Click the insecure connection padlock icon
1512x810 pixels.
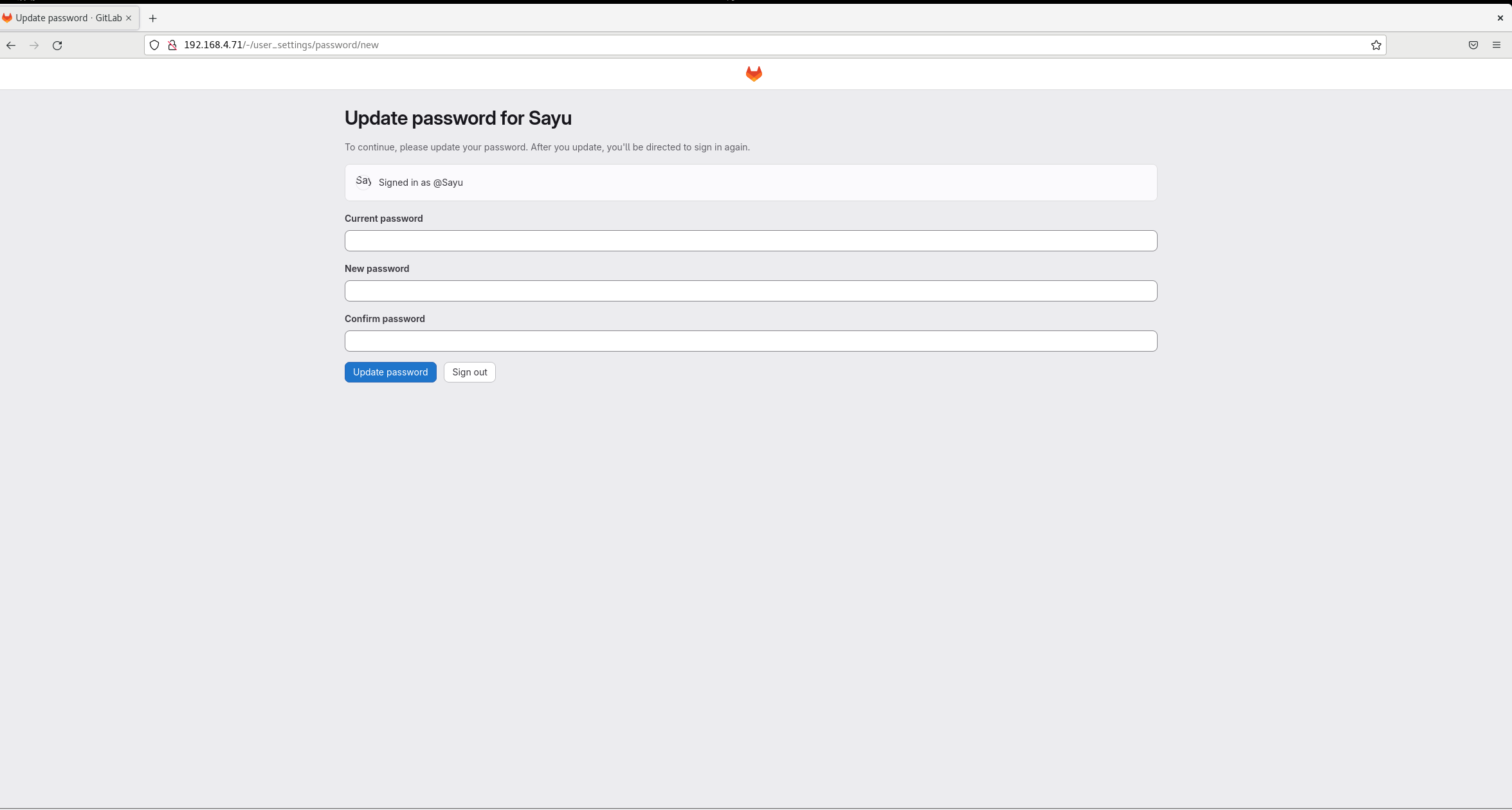point(172,45)
